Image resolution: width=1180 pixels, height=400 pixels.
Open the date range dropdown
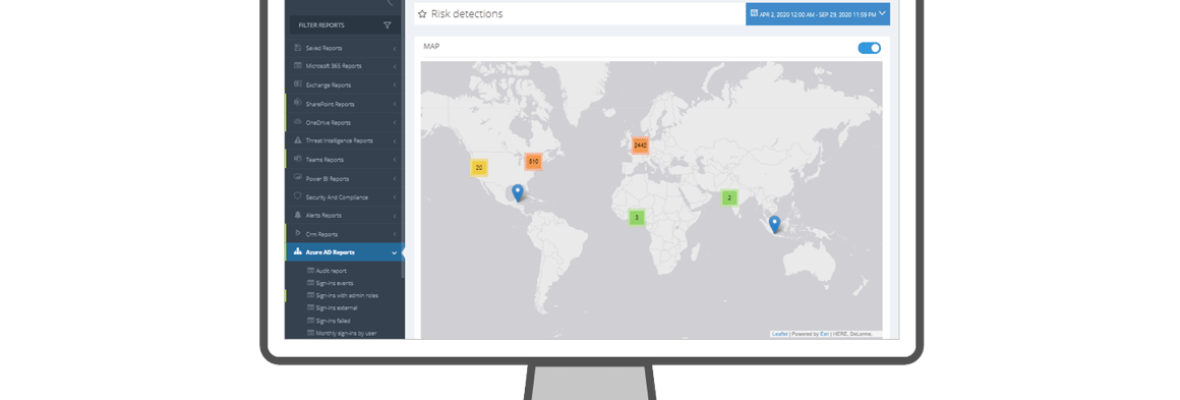[817, 14]
